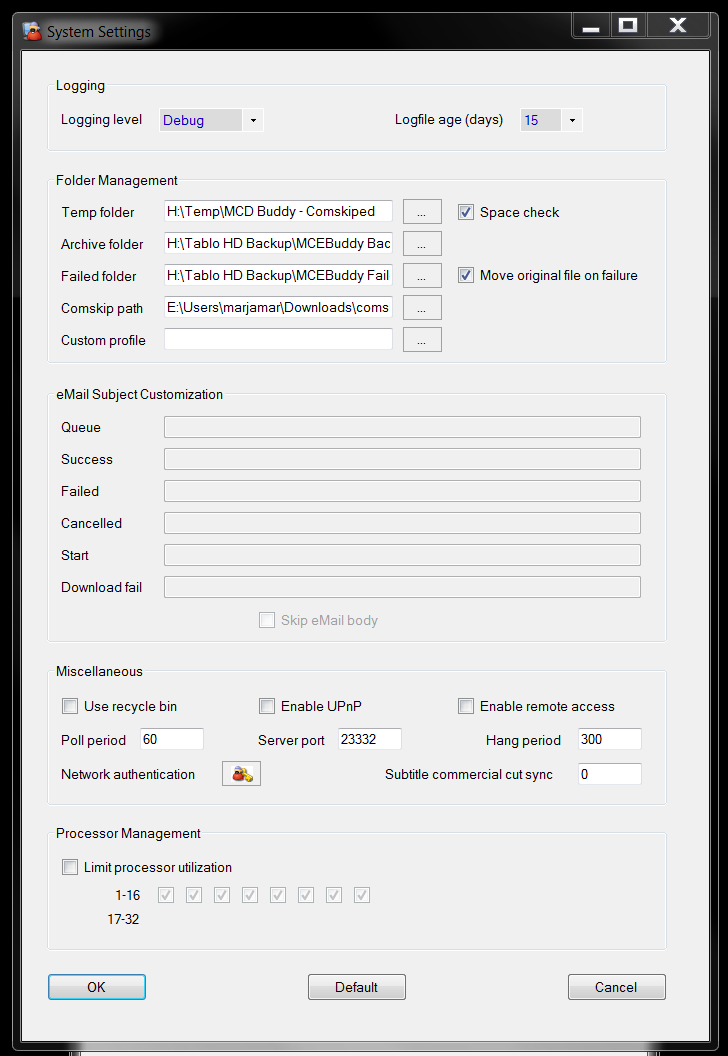Minimize the System Settings window

point(591,26)
